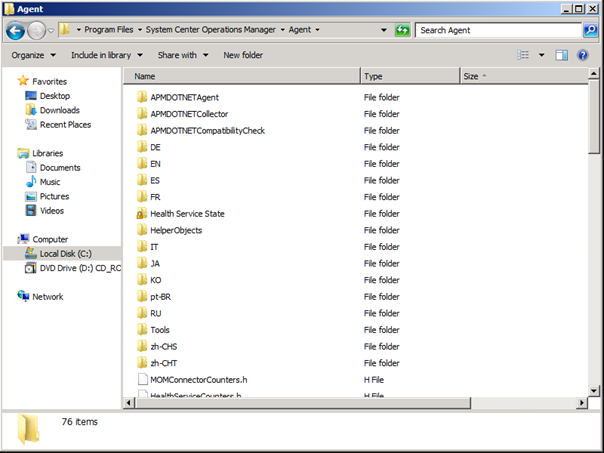Expand the arrow after System Center Operations Manager
604x453 pixels.
click(282, 30)
